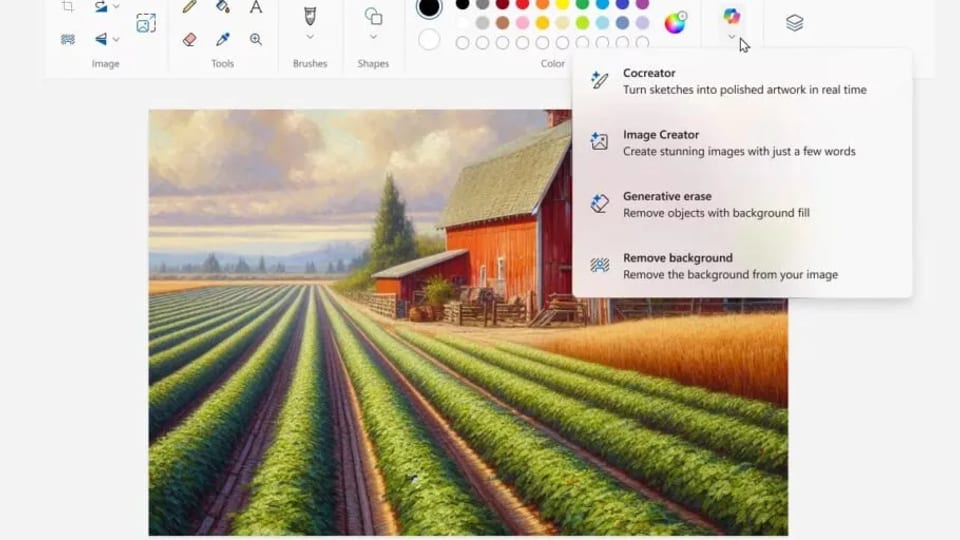960x540 pixels.
Task: Select the Eraser tool
Action: (x=190, y=40)
